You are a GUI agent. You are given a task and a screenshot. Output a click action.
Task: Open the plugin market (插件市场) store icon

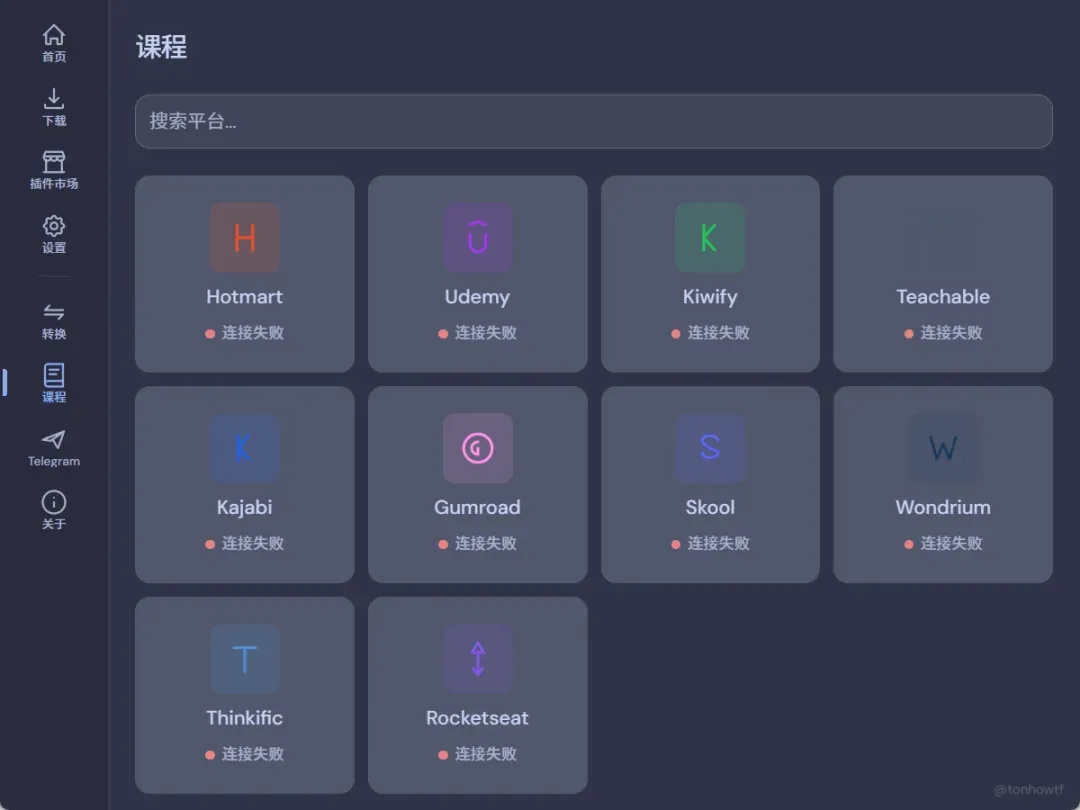coord(54,162)
